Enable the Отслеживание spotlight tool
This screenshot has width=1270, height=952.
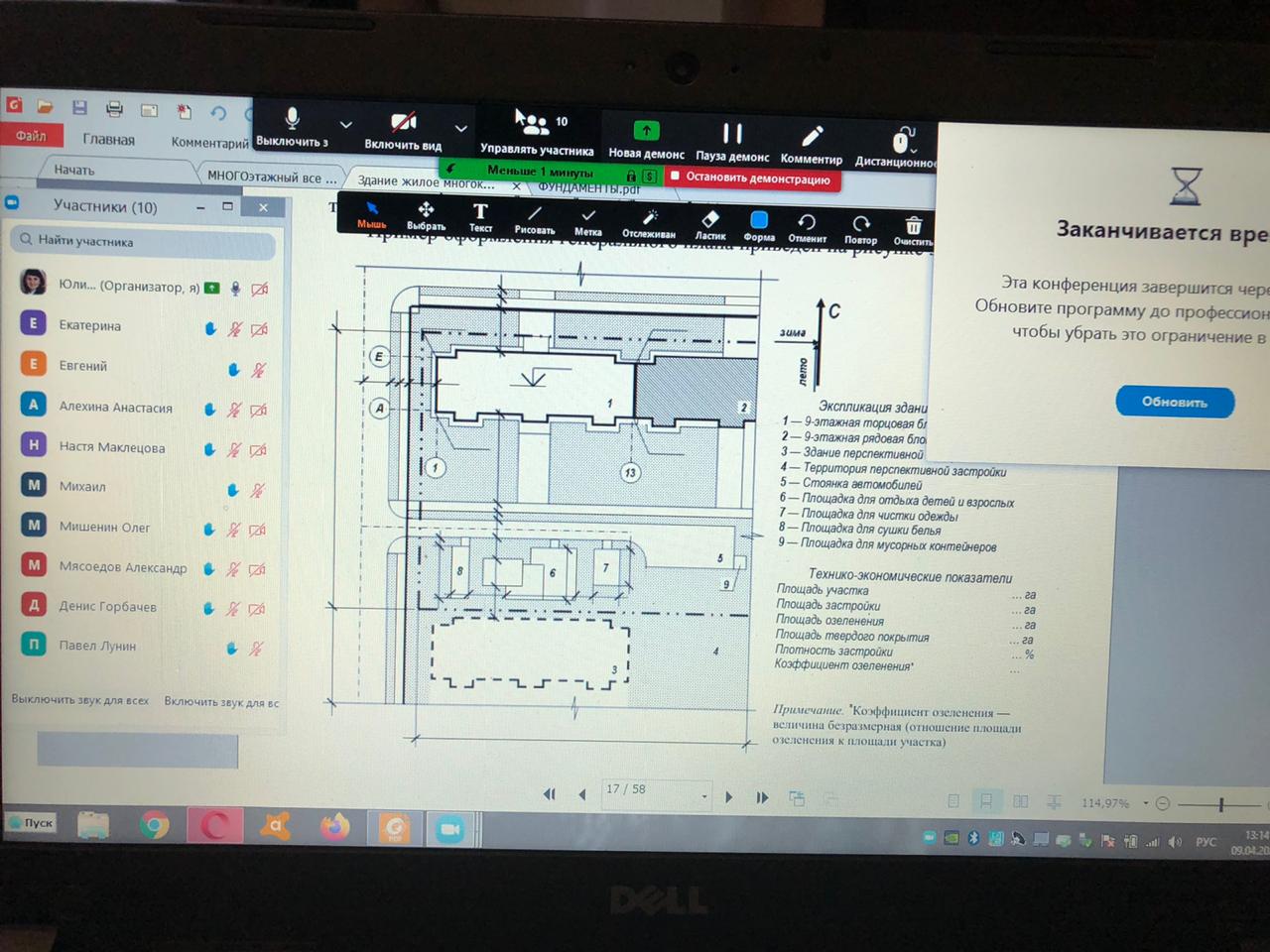pos(649,224)
